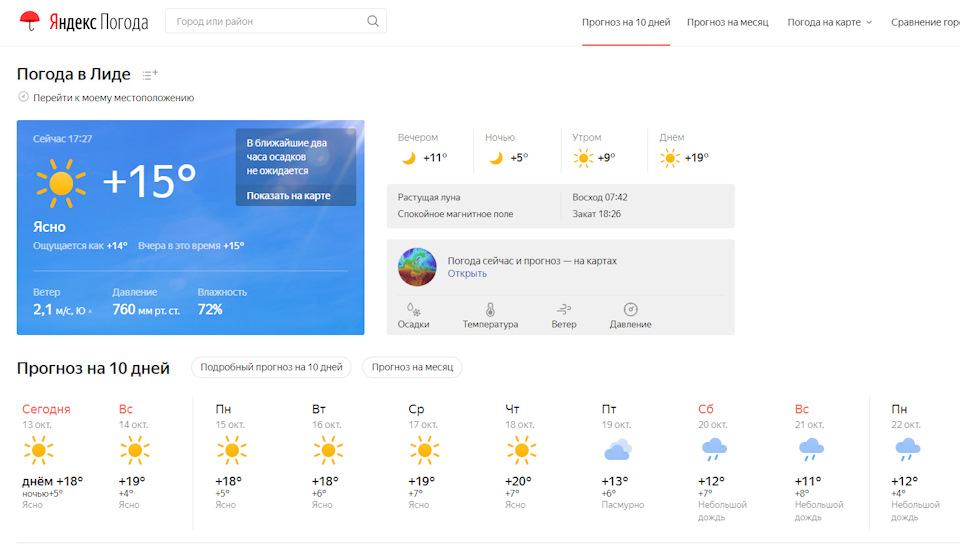
Task: Click the Прогноз на месяц pill button
Action: 412,367
